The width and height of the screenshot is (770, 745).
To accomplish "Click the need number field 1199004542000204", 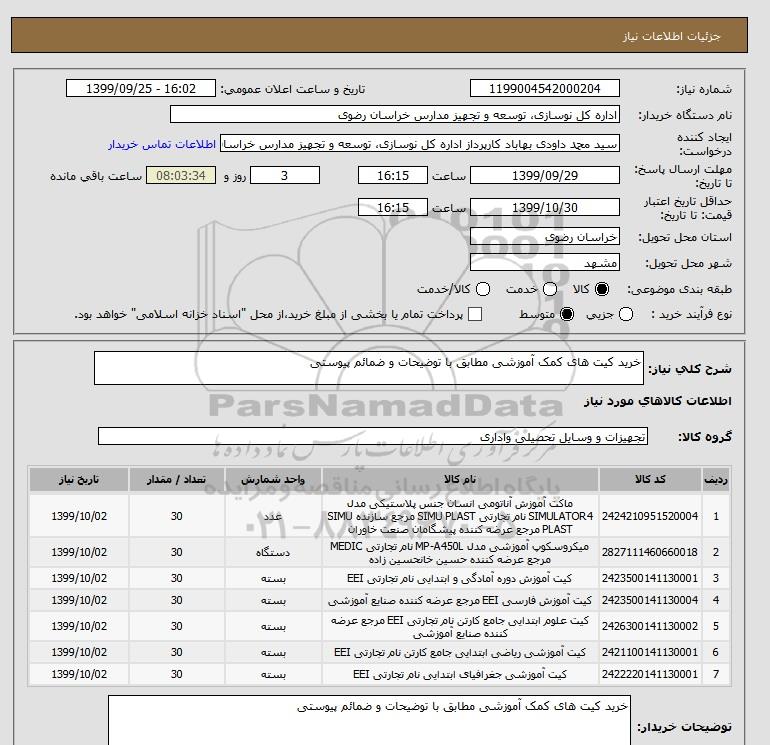I will [545, 88].
